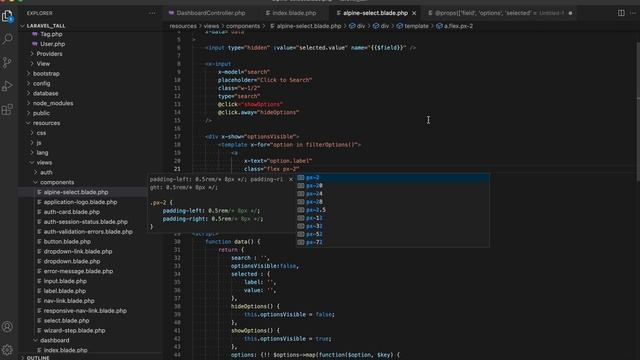The height and width of the screenshot is (360, 640).
Task: Open nav-link.blade.php file
Action: pos(69,301)
